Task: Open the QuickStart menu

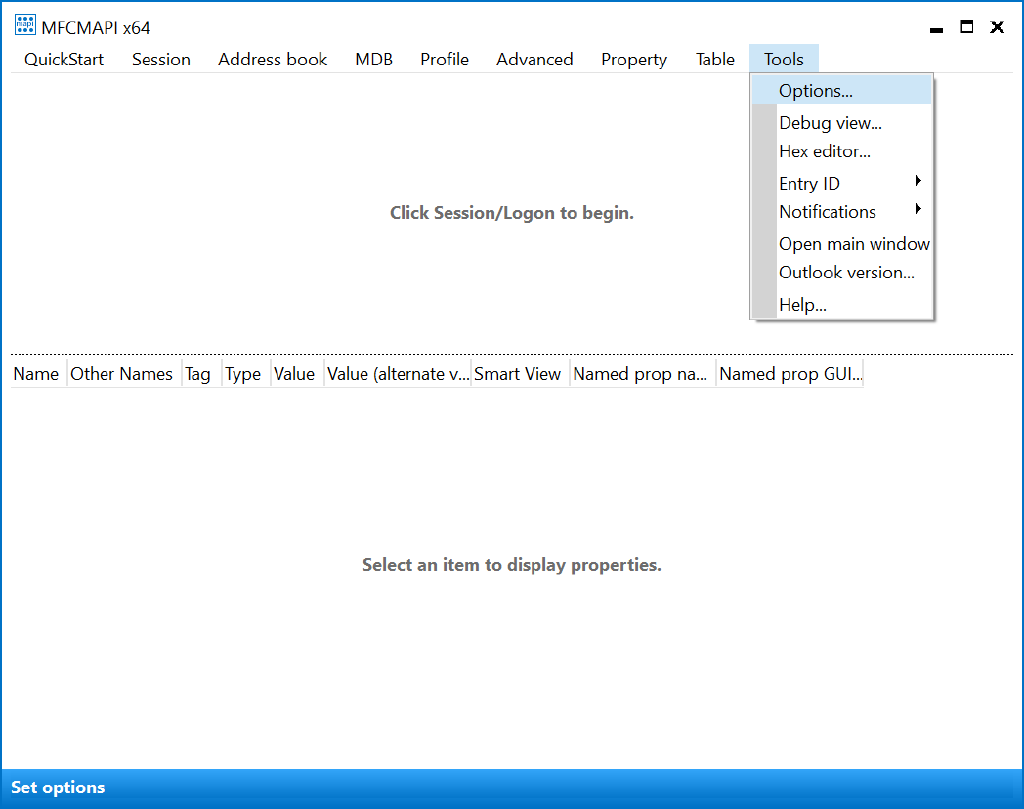Action: point(62,59)
